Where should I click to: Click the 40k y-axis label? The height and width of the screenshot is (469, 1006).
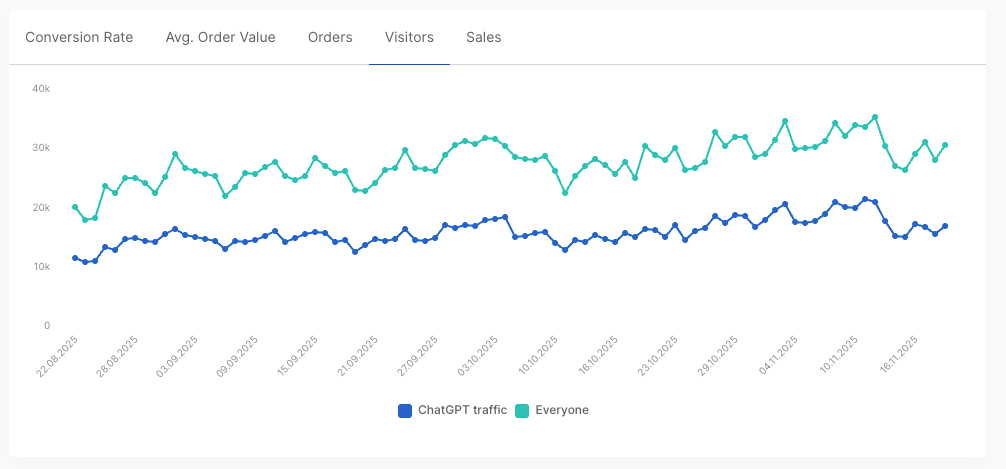point(41,89)
